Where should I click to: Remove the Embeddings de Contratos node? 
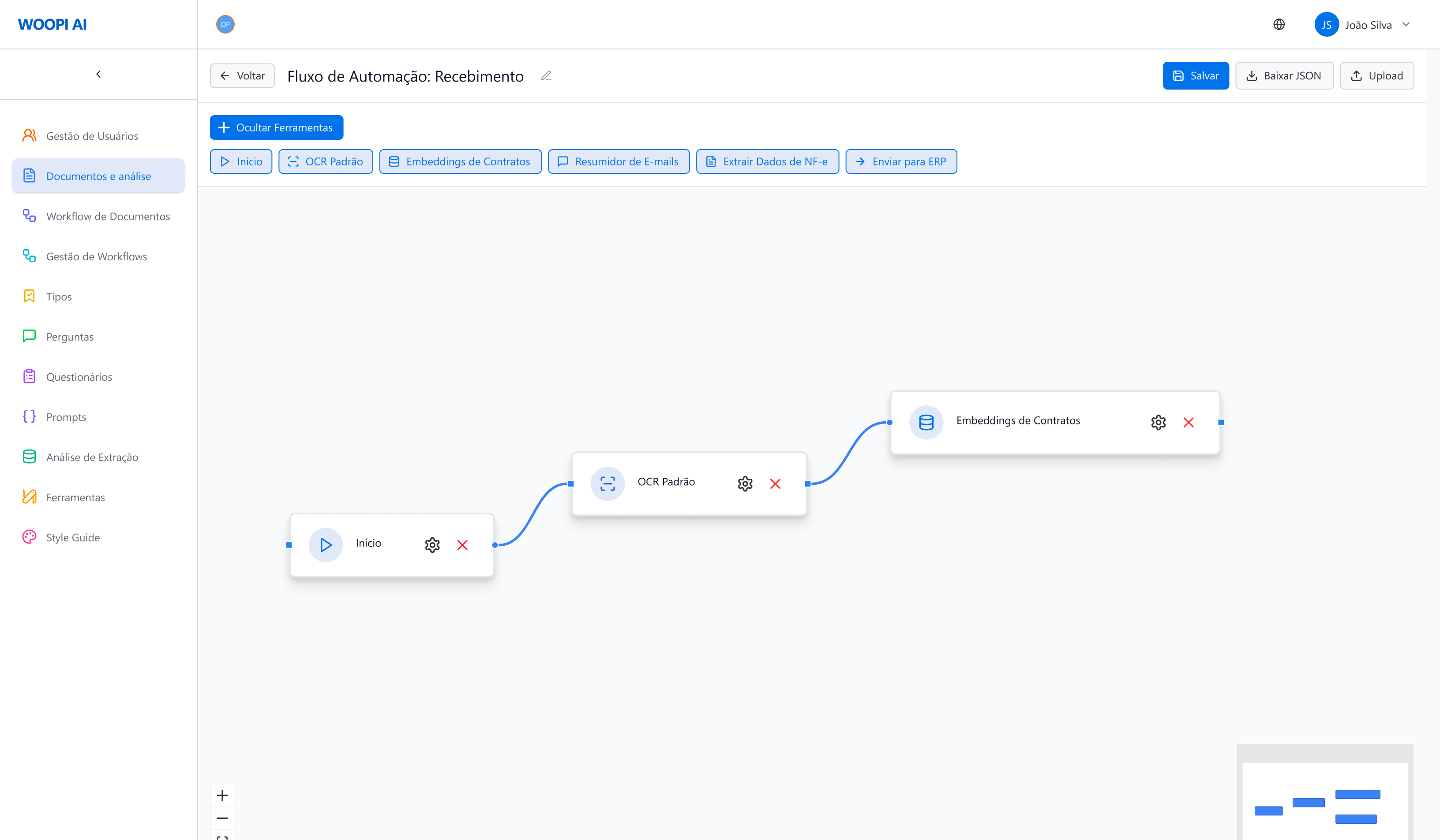(1189, 422)
